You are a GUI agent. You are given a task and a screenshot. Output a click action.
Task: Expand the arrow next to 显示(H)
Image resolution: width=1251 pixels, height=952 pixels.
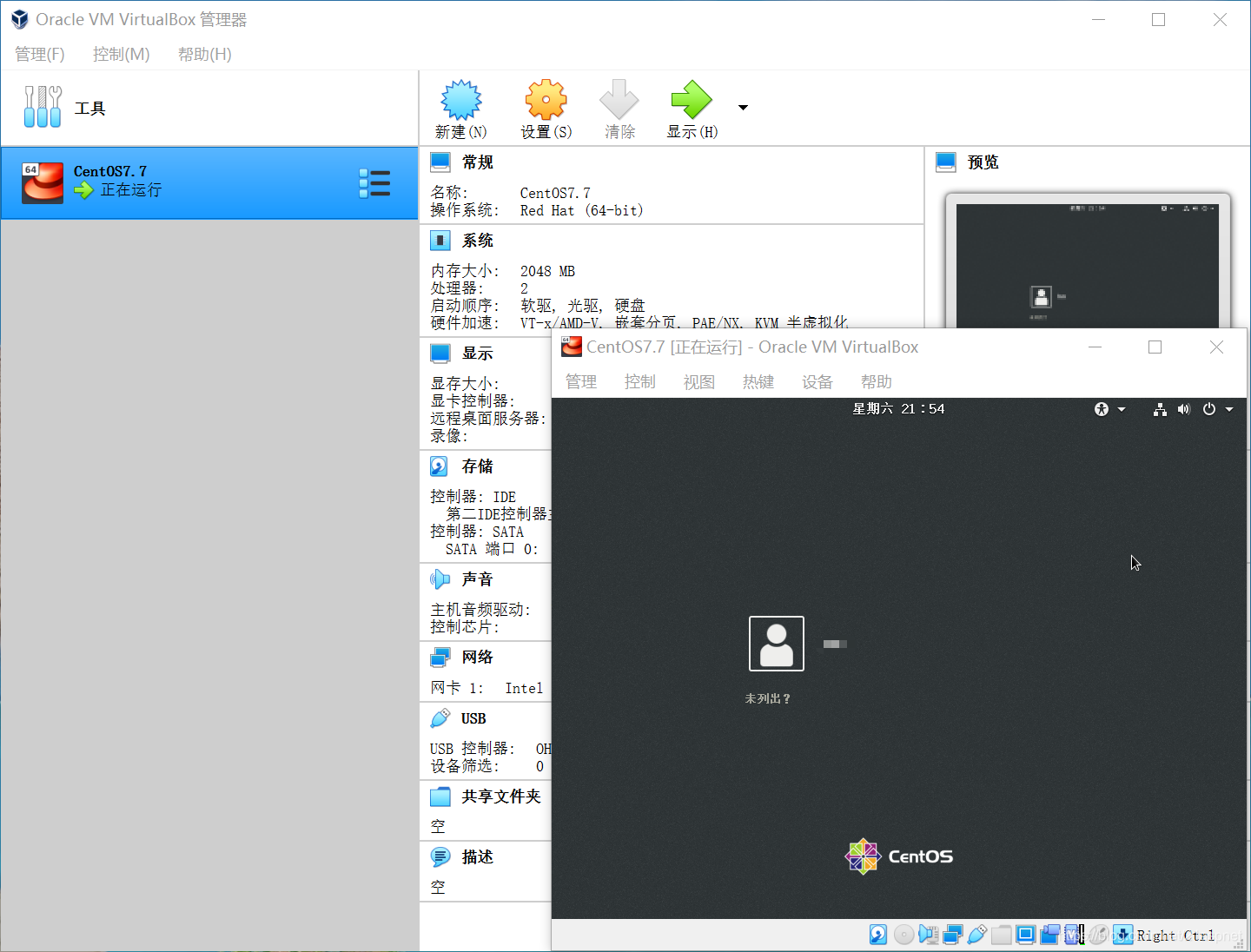tap(743, 108)
